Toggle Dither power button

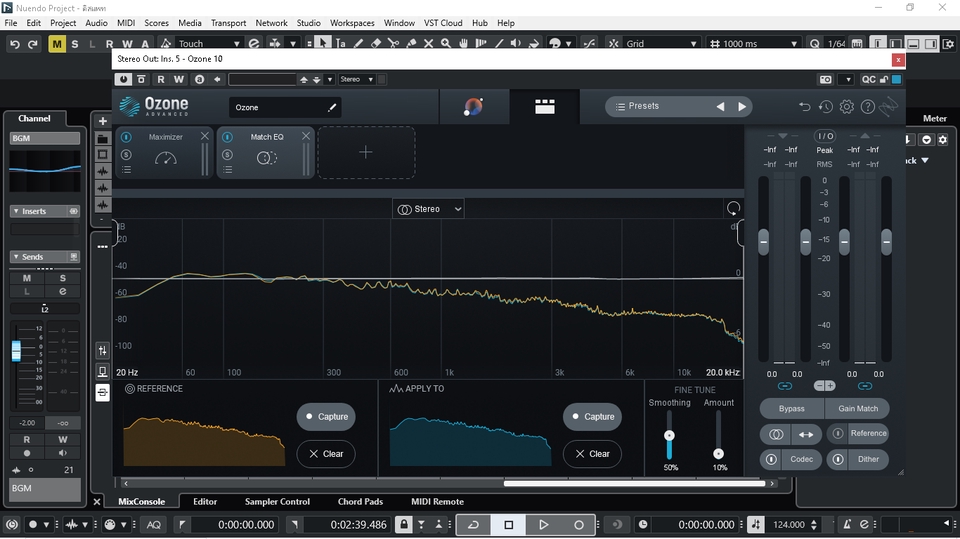pyautogui.click(x=838, y=459)
